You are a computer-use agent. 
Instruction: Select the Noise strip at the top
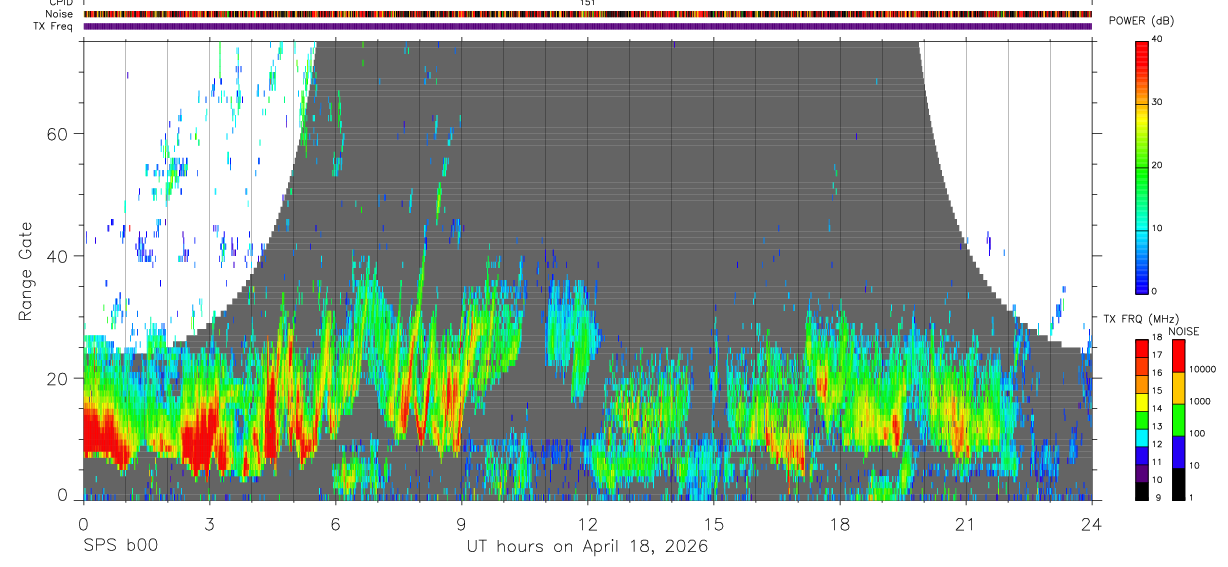[588, 14]
